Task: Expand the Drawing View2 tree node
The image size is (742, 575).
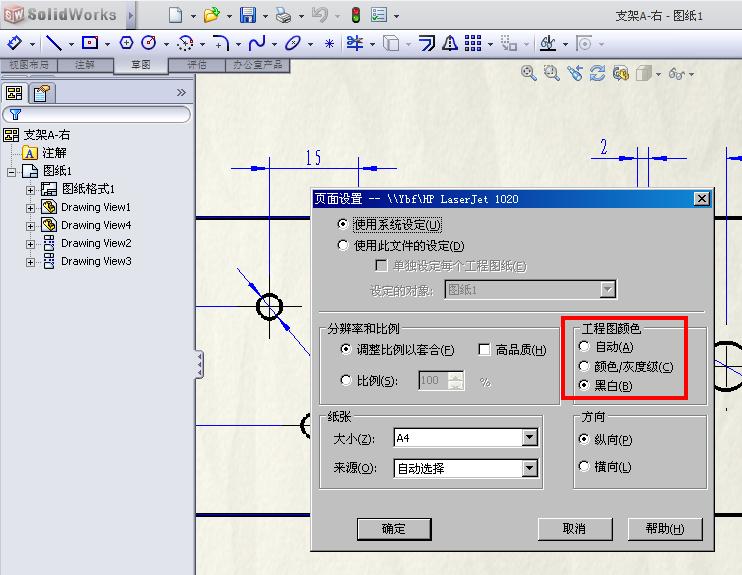Action: (30, 244)
